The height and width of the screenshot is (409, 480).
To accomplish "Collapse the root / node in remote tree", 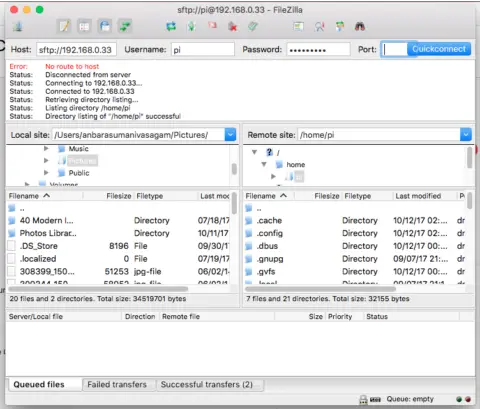I will 255,152.
